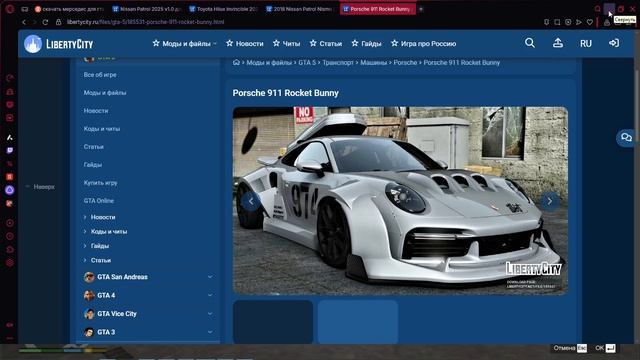Open Статьи in top navigation
Viewport: 640px width, 360px height.
pyautogui.click(x=326, y=43)
